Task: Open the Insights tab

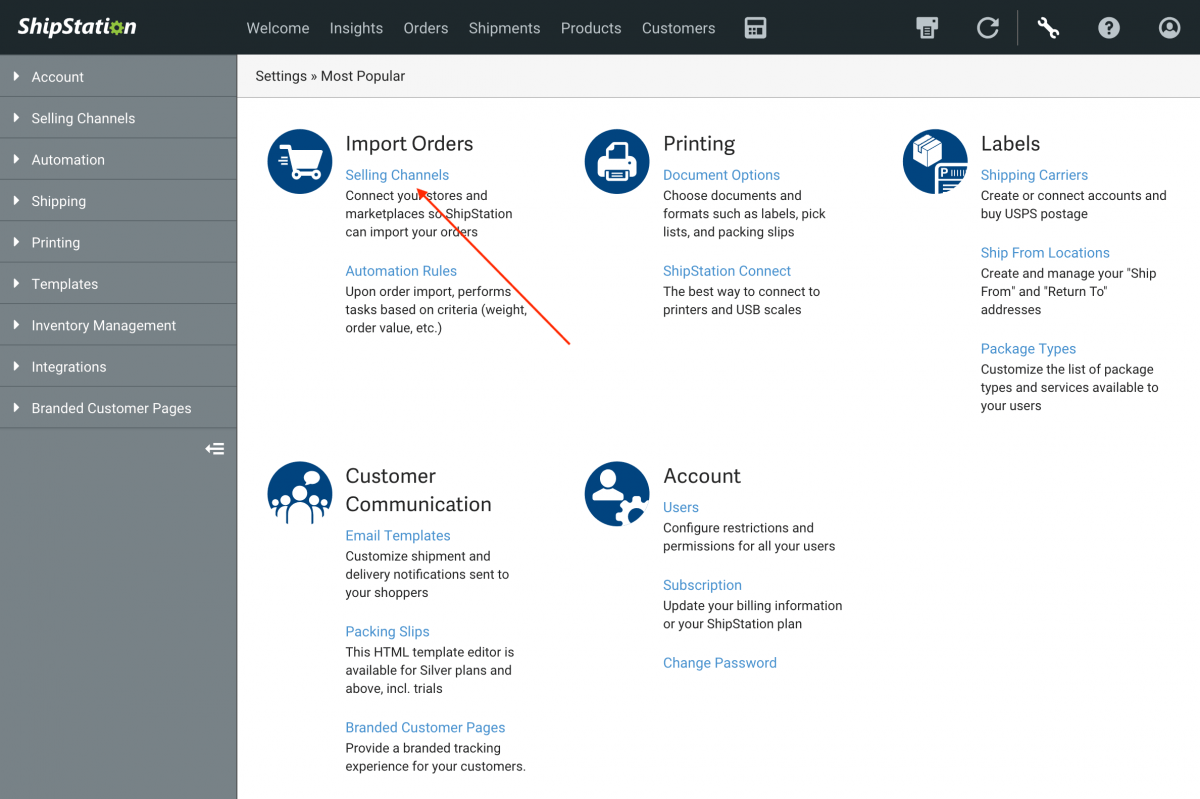Action: pyautogui.click(x=356, y=28)
